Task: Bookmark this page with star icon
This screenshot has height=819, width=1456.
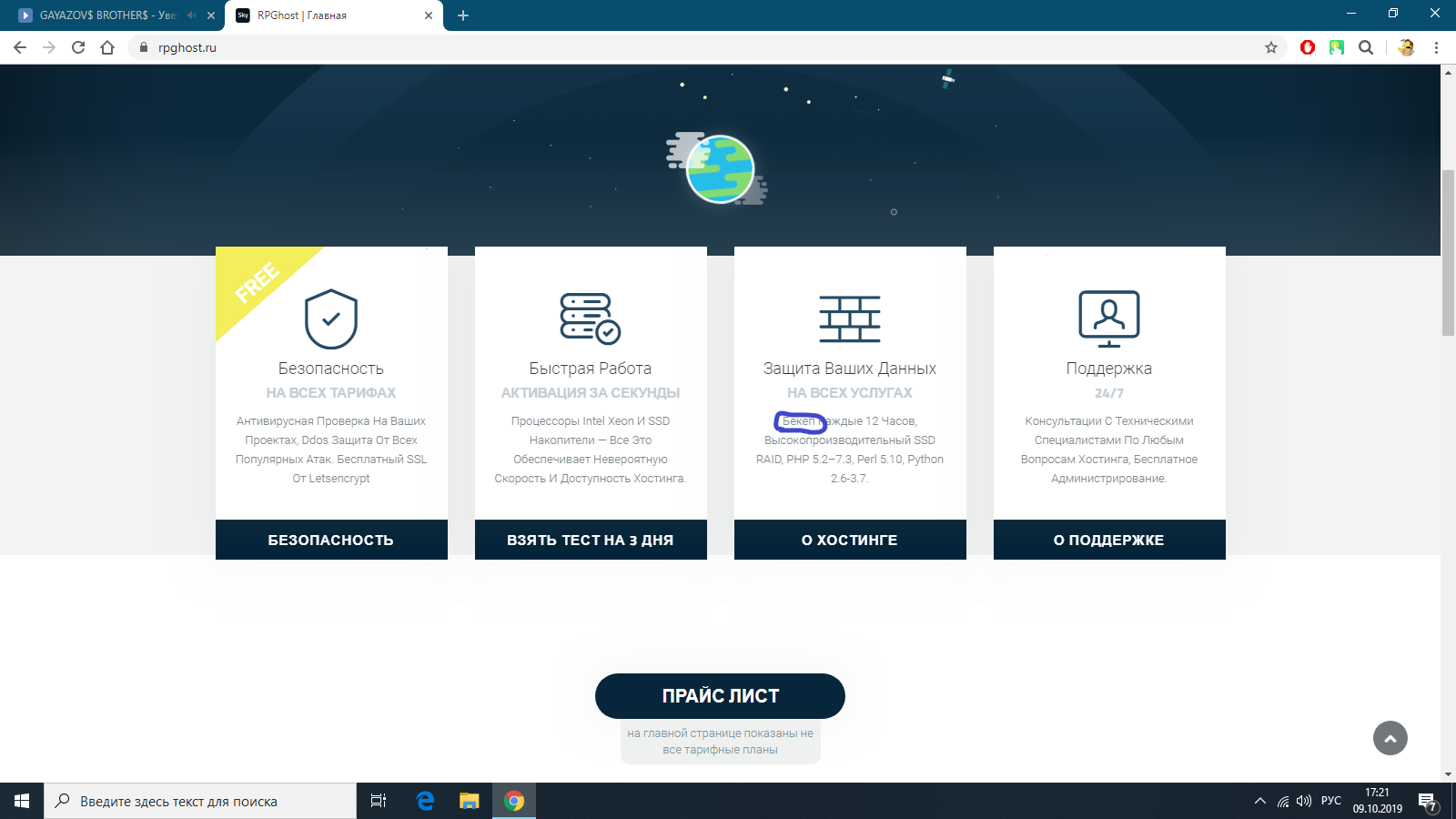Action: (x=1271, y=47)
